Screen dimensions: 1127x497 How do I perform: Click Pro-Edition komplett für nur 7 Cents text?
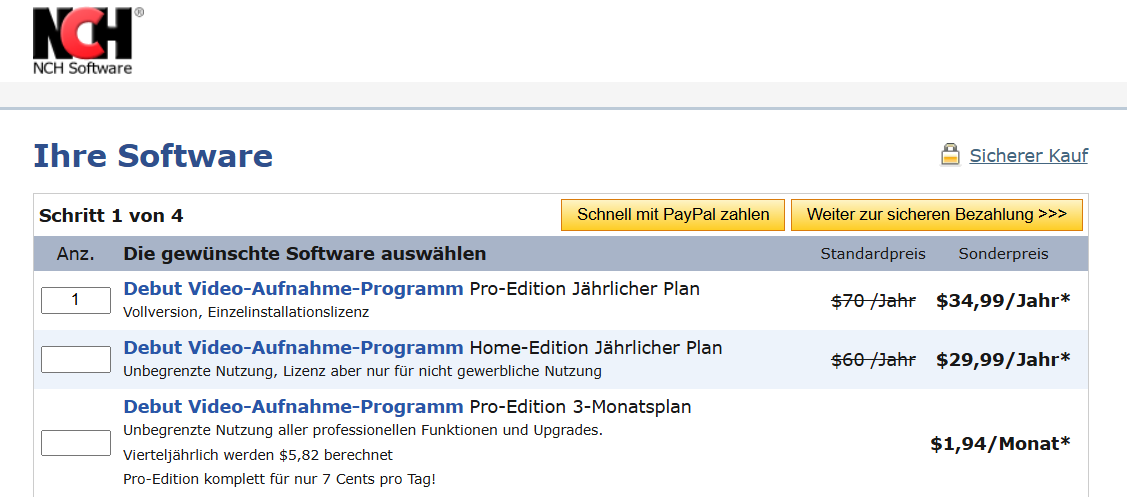[280, 479]
